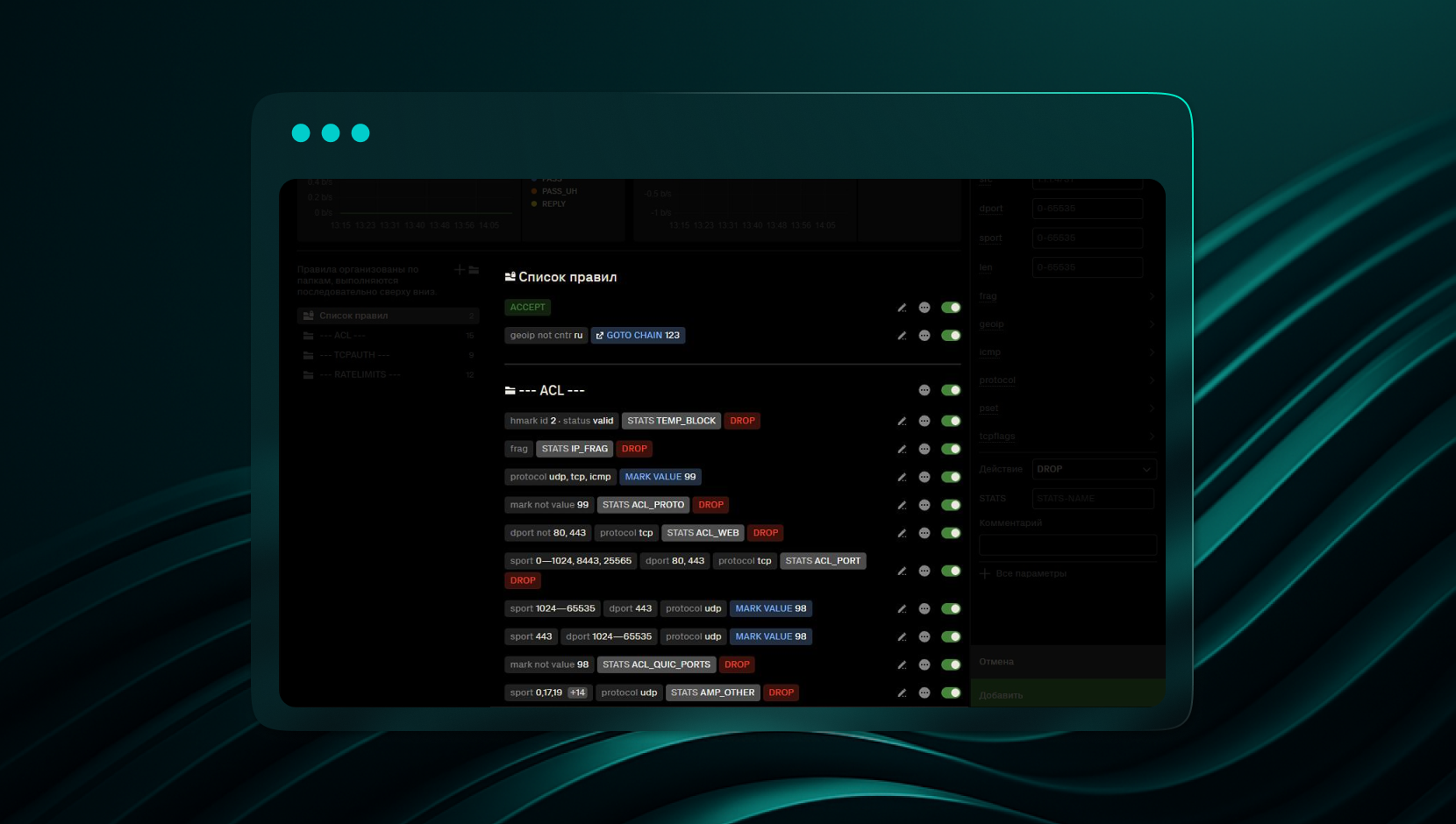Screen dimensions: 1456x824
Task: Focus the STATS-NAME input field
Action: click(1093, 499)
